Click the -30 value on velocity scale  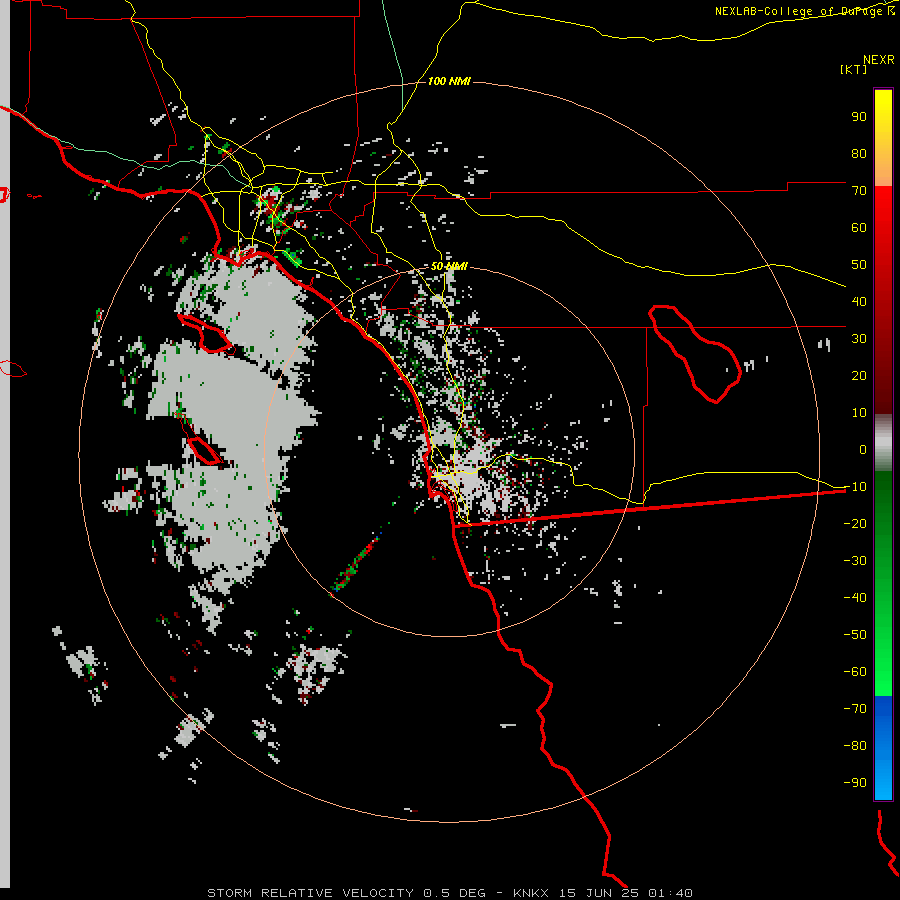[x=855, y=561]
